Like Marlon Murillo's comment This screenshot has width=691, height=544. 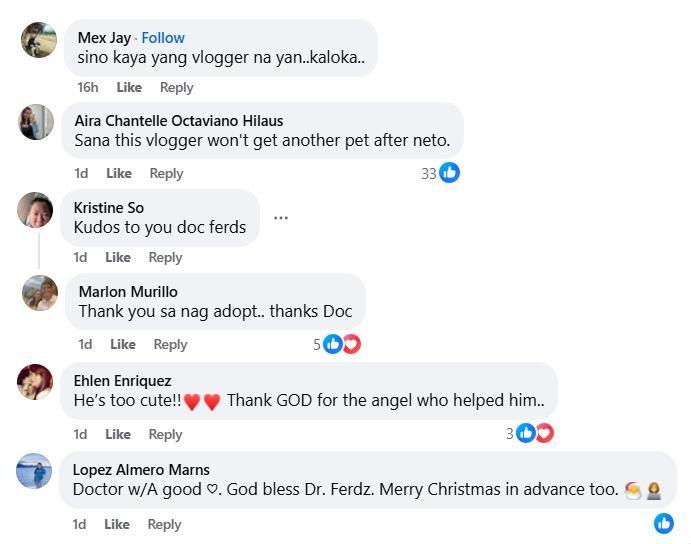pyautogui.click(x=123, y=344)
